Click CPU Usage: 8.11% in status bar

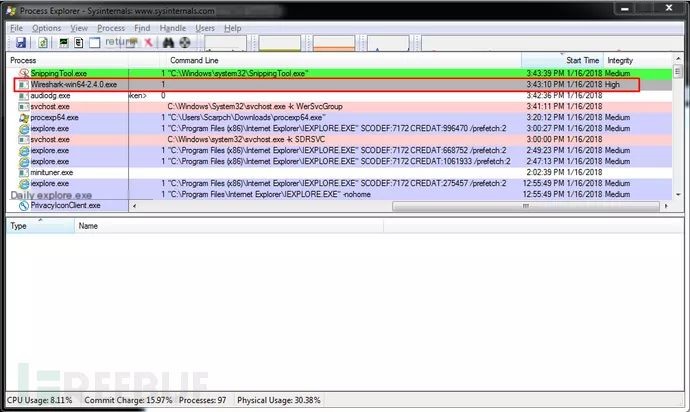(40, 401)
